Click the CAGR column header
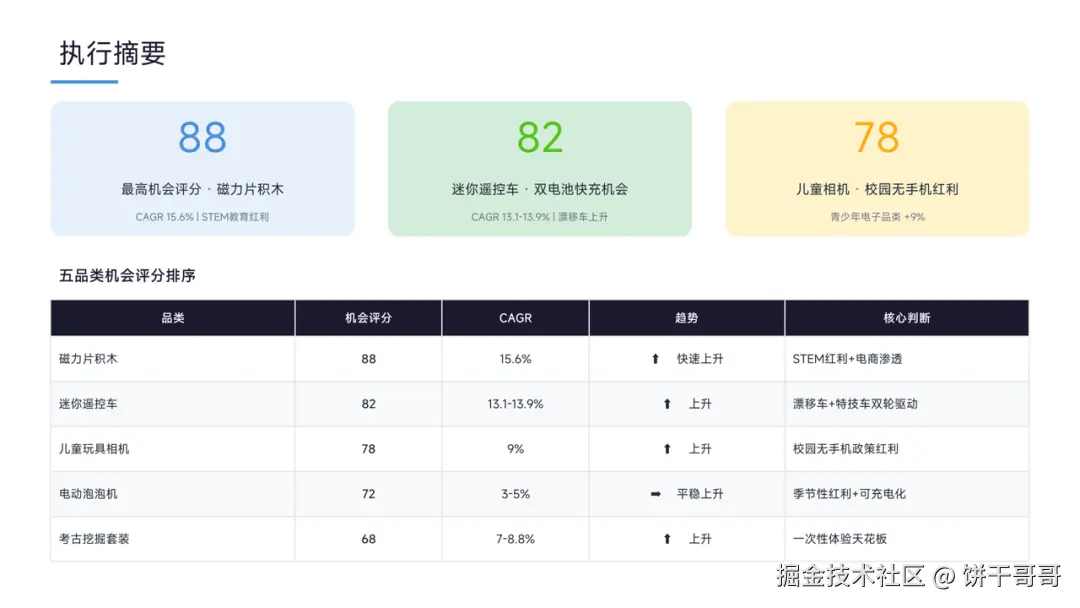The height and width of the screenshot is (608, 1080). 515,318
